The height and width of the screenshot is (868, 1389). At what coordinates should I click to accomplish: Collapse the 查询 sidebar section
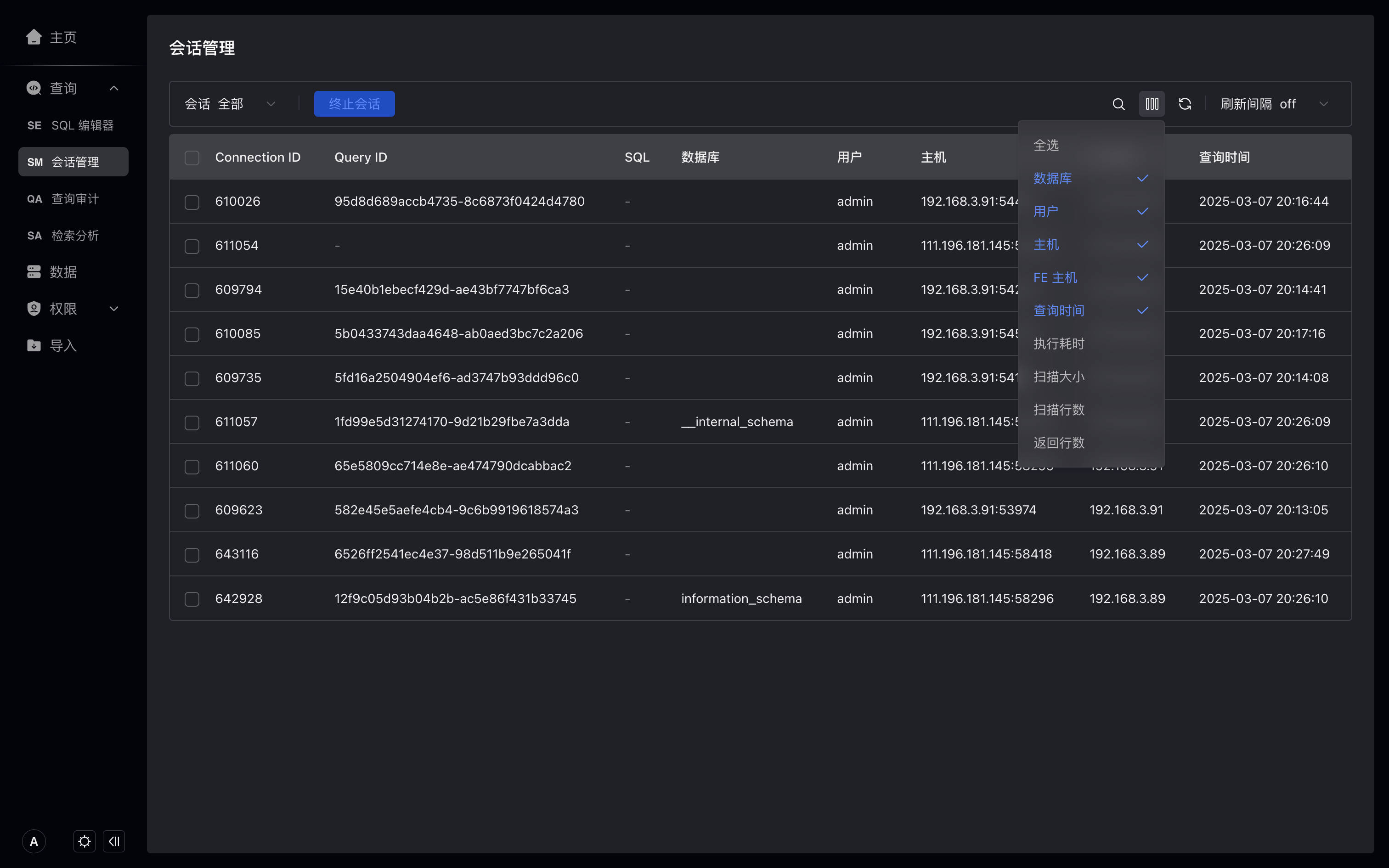click(113, 88)
